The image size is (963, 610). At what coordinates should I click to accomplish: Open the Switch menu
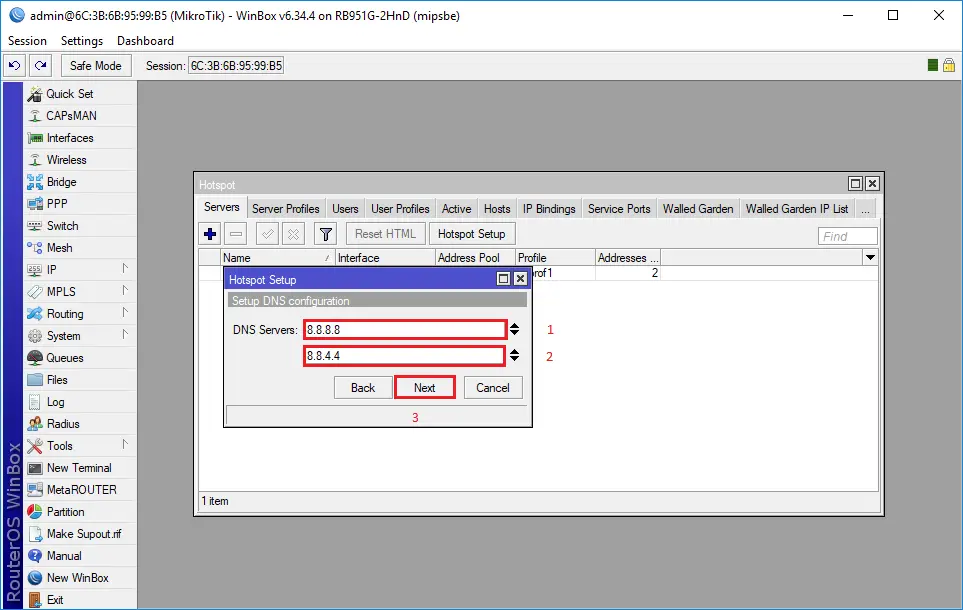click(80, 225)
